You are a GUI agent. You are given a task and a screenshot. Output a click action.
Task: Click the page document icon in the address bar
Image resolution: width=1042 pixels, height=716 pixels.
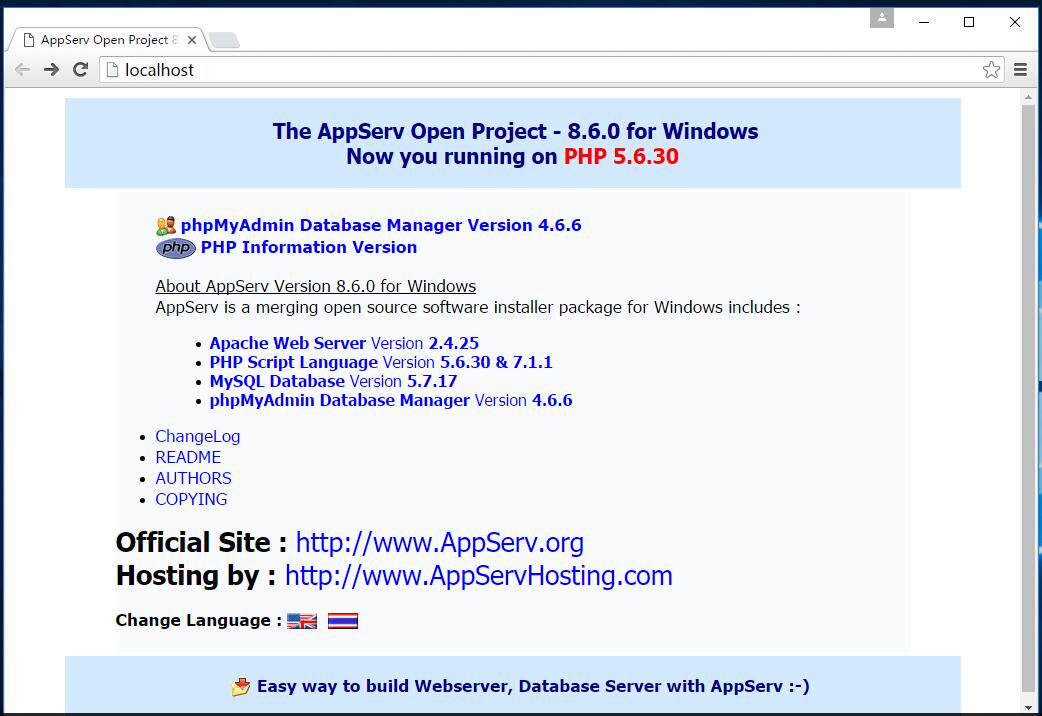[x=113, y=70]
